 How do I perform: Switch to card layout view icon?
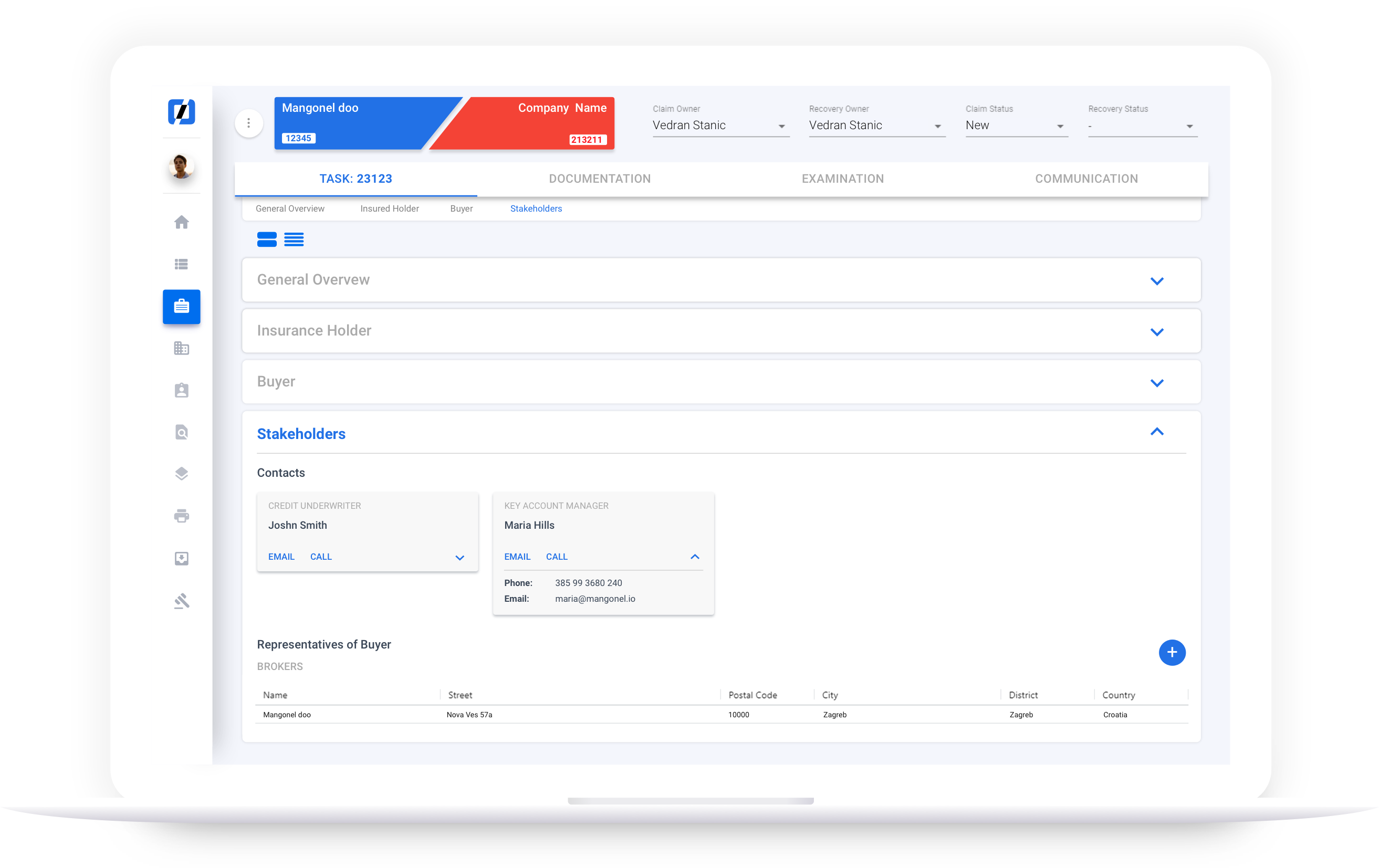tap(266, 239)
